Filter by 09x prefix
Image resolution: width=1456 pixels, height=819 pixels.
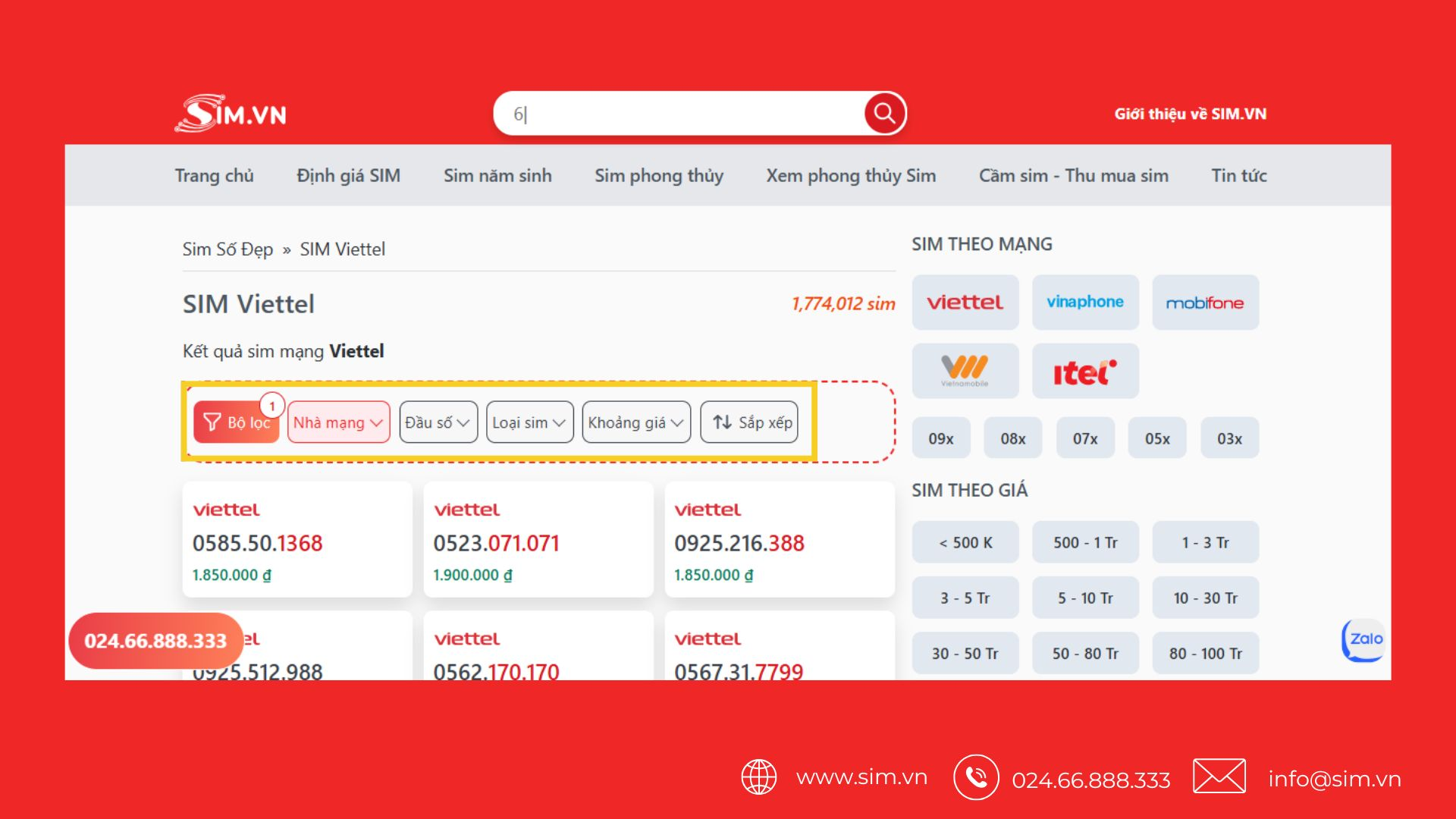coord(941,438)
